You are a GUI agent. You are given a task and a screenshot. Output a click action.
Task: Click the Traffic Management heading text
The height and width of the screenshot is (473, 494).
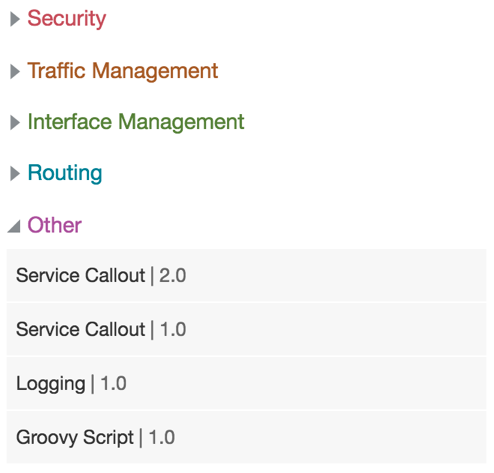[123, 71]
